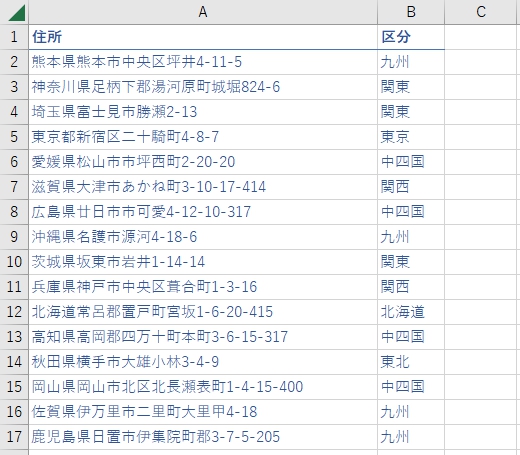
Task: Select cell with 埼玉県富士見市勝瀬2-13
Action: pos(203,112)
